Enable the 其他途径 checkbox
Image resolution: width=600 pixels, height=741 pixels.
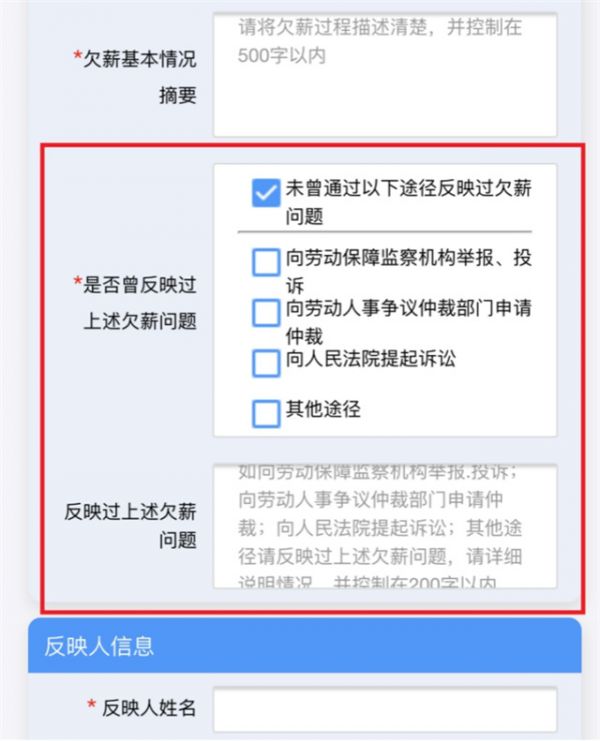point(266,414)
